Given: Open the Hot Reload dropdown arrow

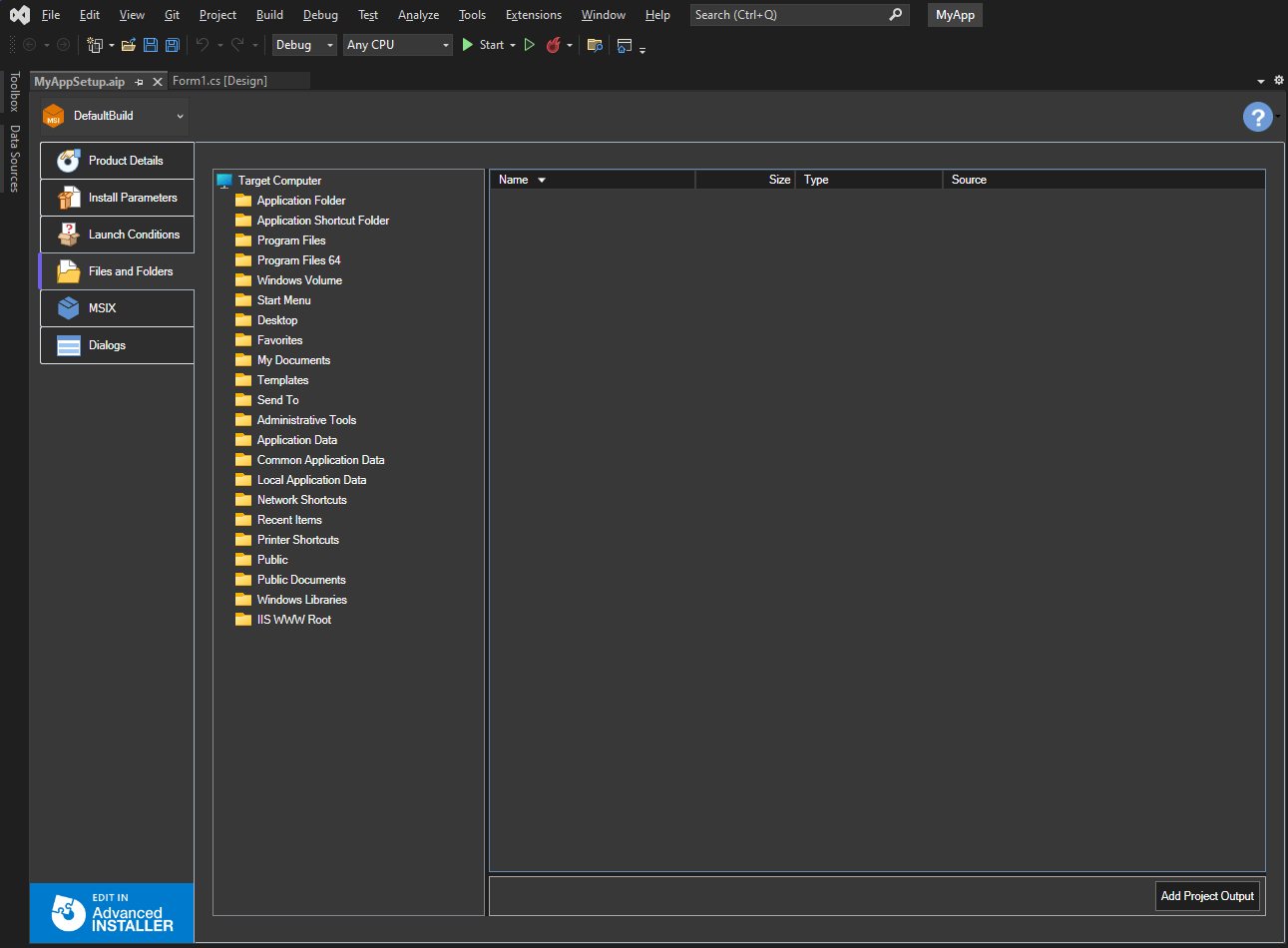Looking at the screenshot, I should (570, 45).
